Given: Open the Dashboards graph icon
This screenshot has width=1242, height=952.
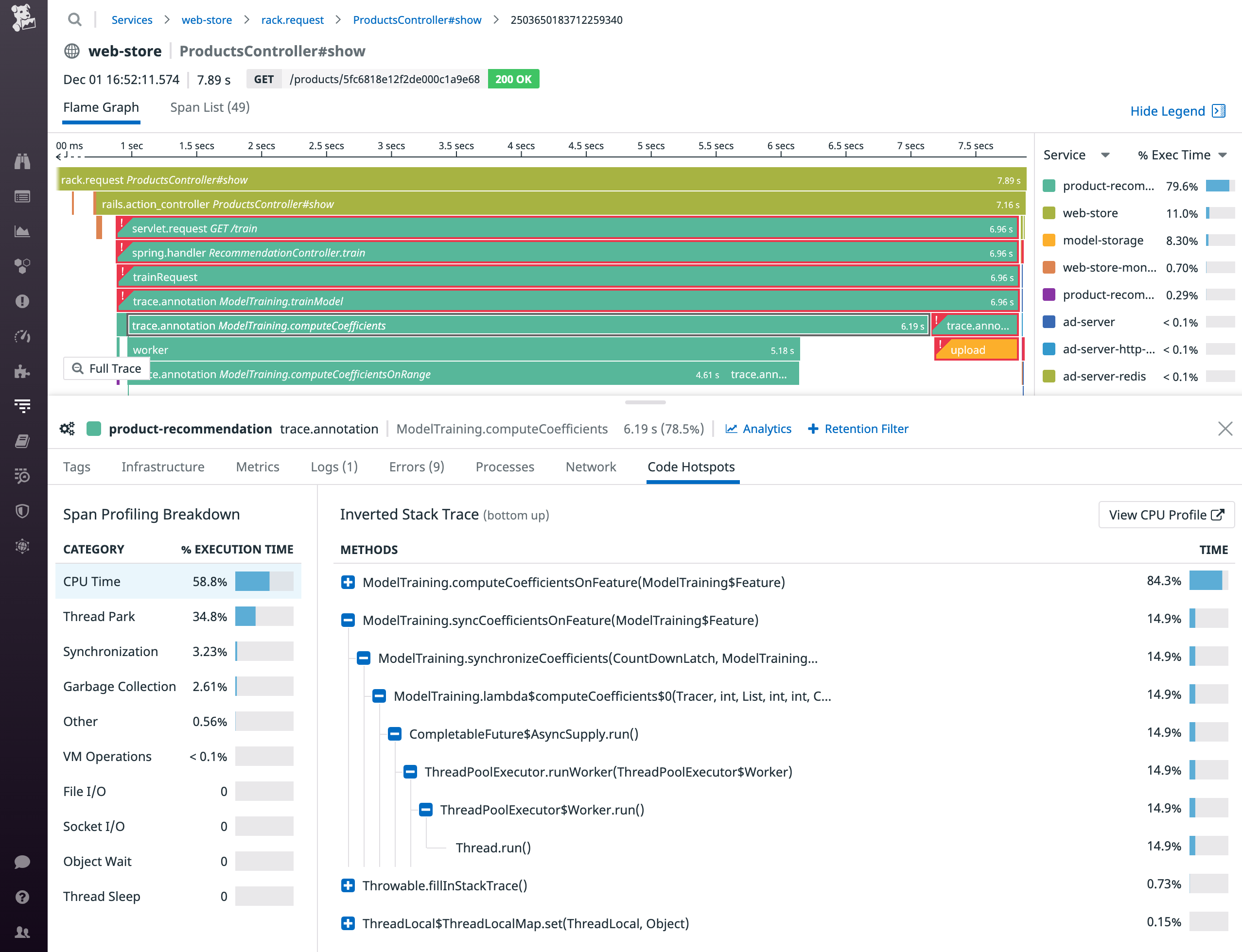Looking at the screenshot, I should click(x=23, y=231).
